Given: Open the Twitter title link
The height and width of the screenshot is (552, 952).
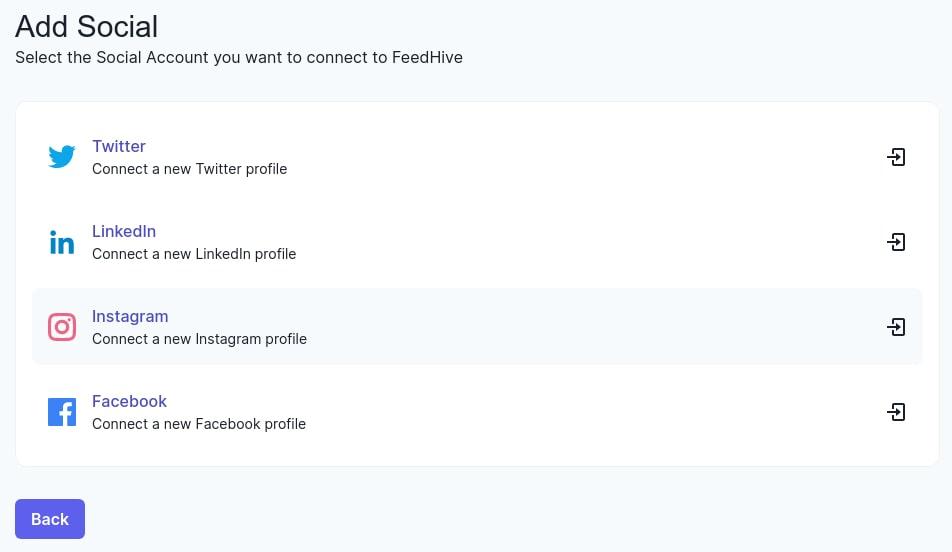Looking at the screenshot, I should pos(119,146).
